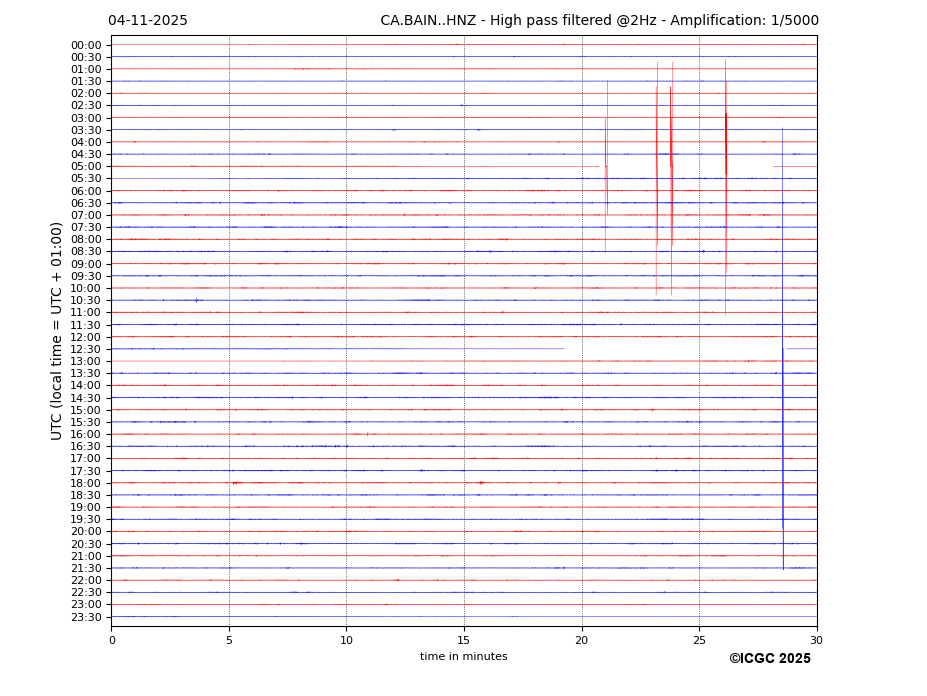Click the CA.BAIN..HNZ plot title
927x696 pixels.
[599, 21]
